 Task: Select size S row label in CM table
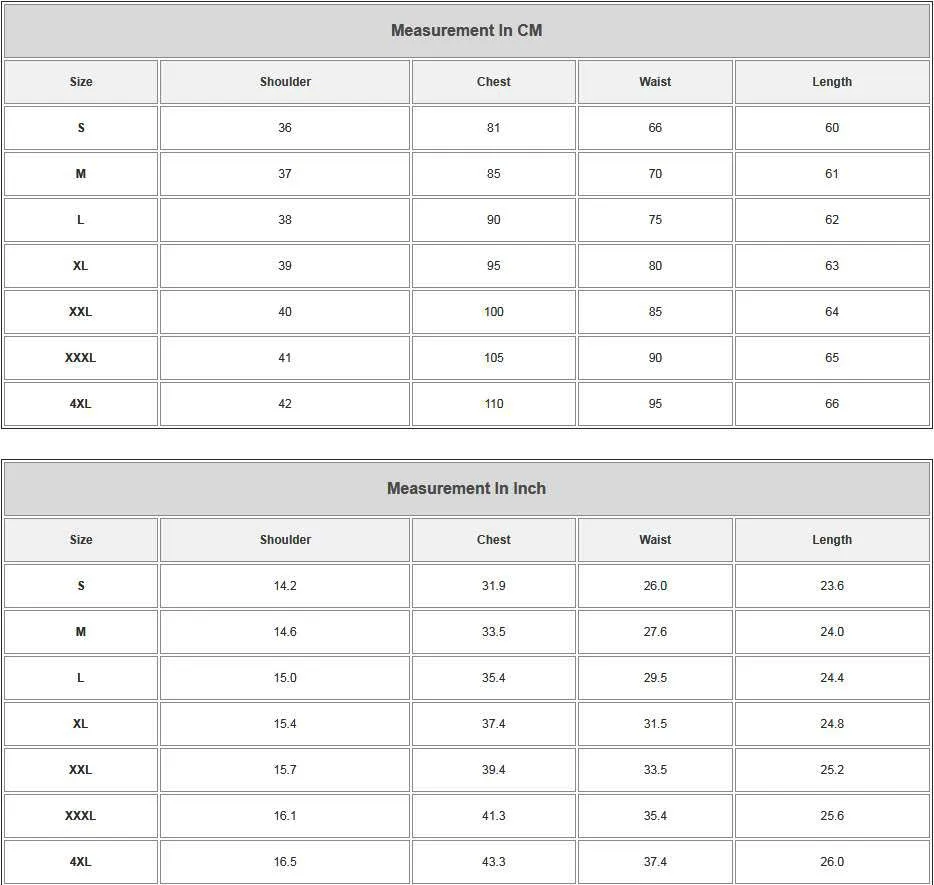[x=81, y=128]
